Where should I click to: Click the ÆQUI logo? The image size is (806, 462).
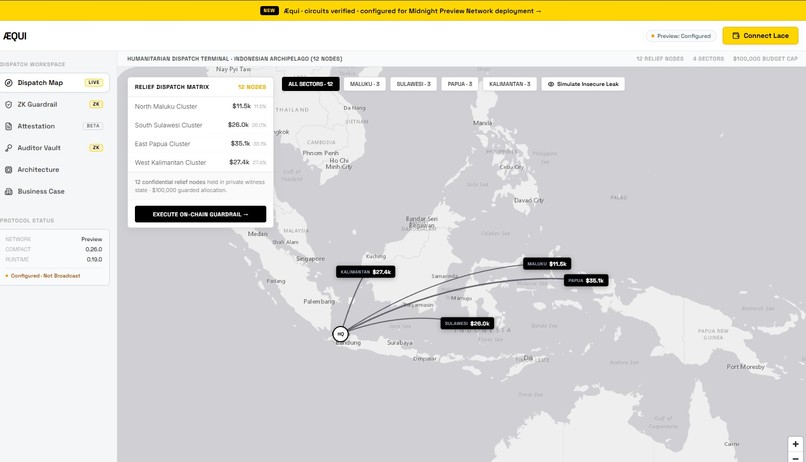click(15, 36)
